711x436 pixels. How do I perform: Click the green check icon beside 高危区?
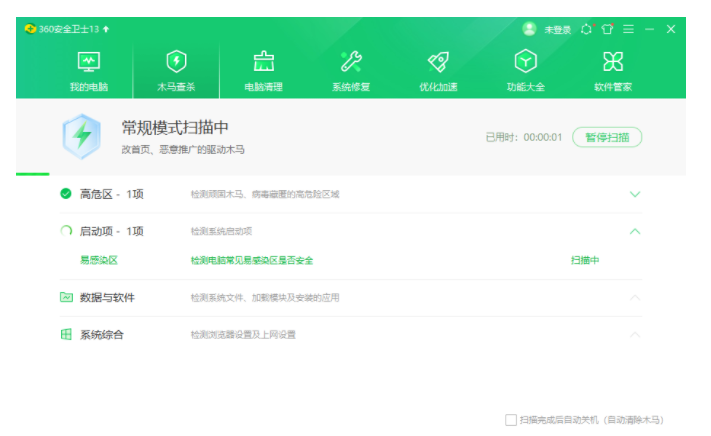click(x=66, y=194)
